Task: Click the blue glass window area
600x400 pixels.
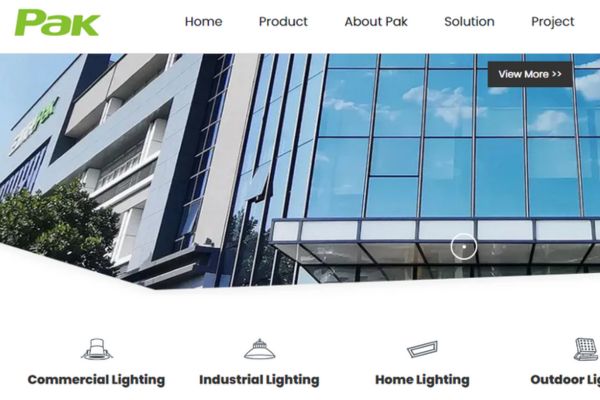Action: [452, 136]
